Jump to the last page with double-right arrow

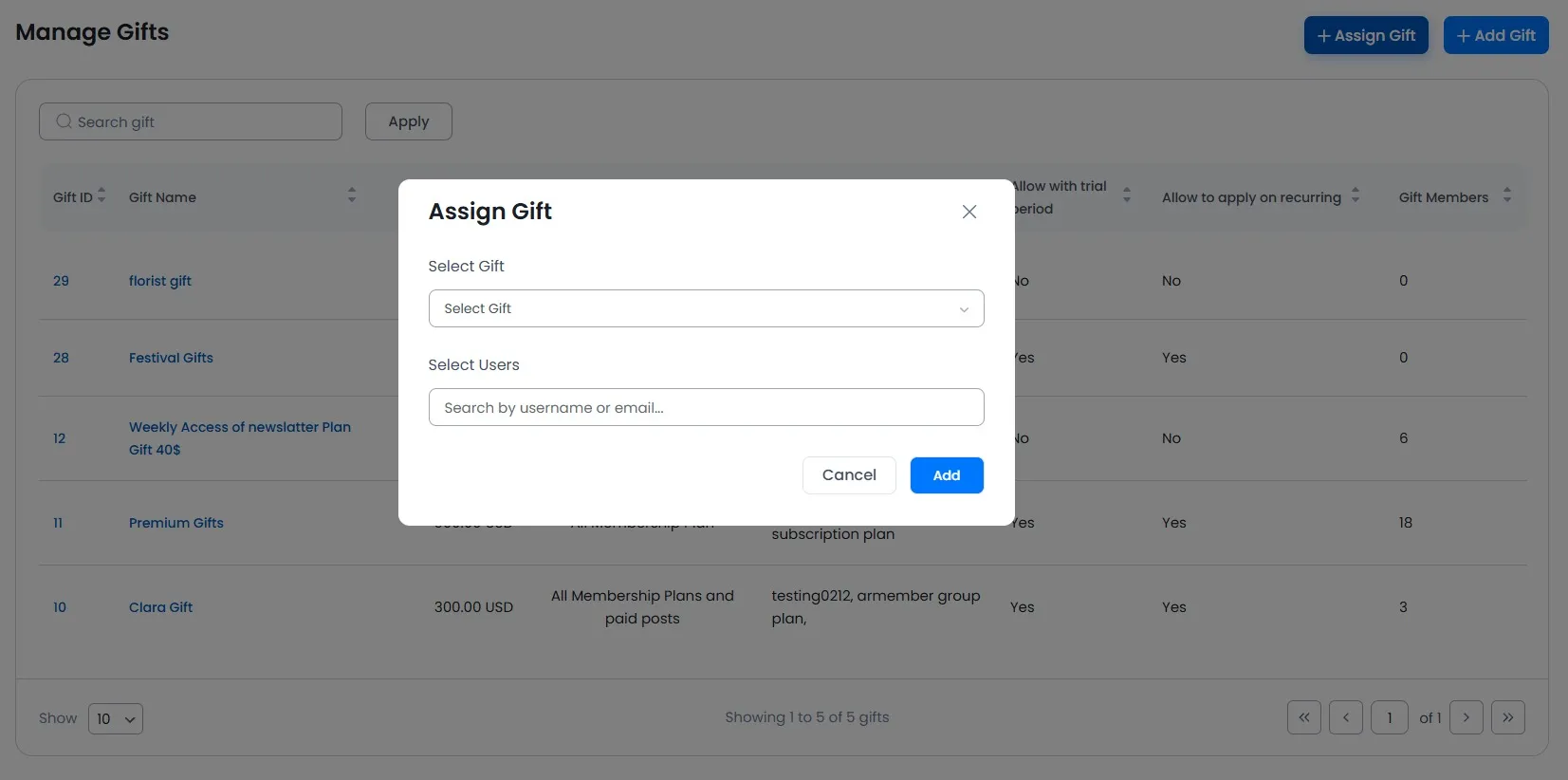point(1507,717)
